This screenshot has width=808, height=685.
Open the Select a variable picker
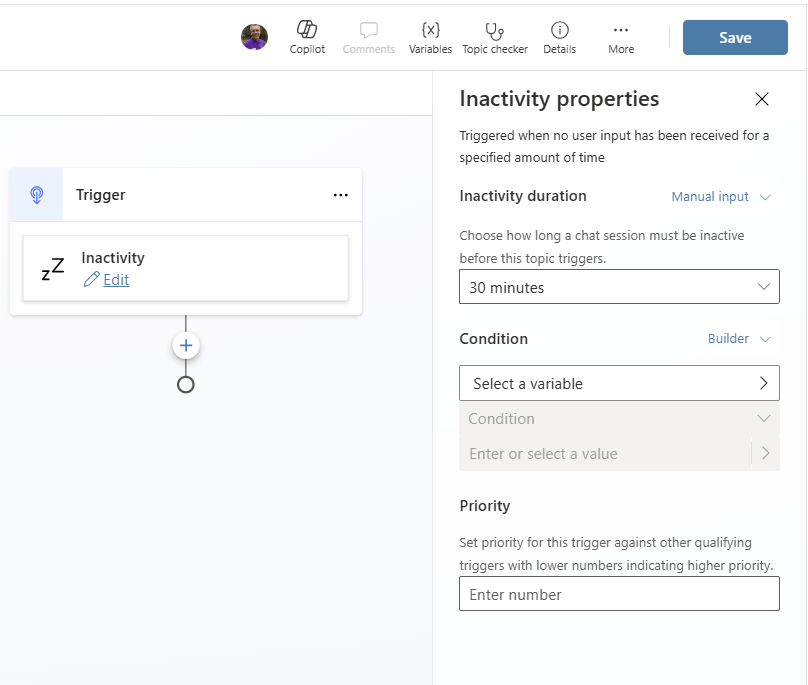point(619,383)
